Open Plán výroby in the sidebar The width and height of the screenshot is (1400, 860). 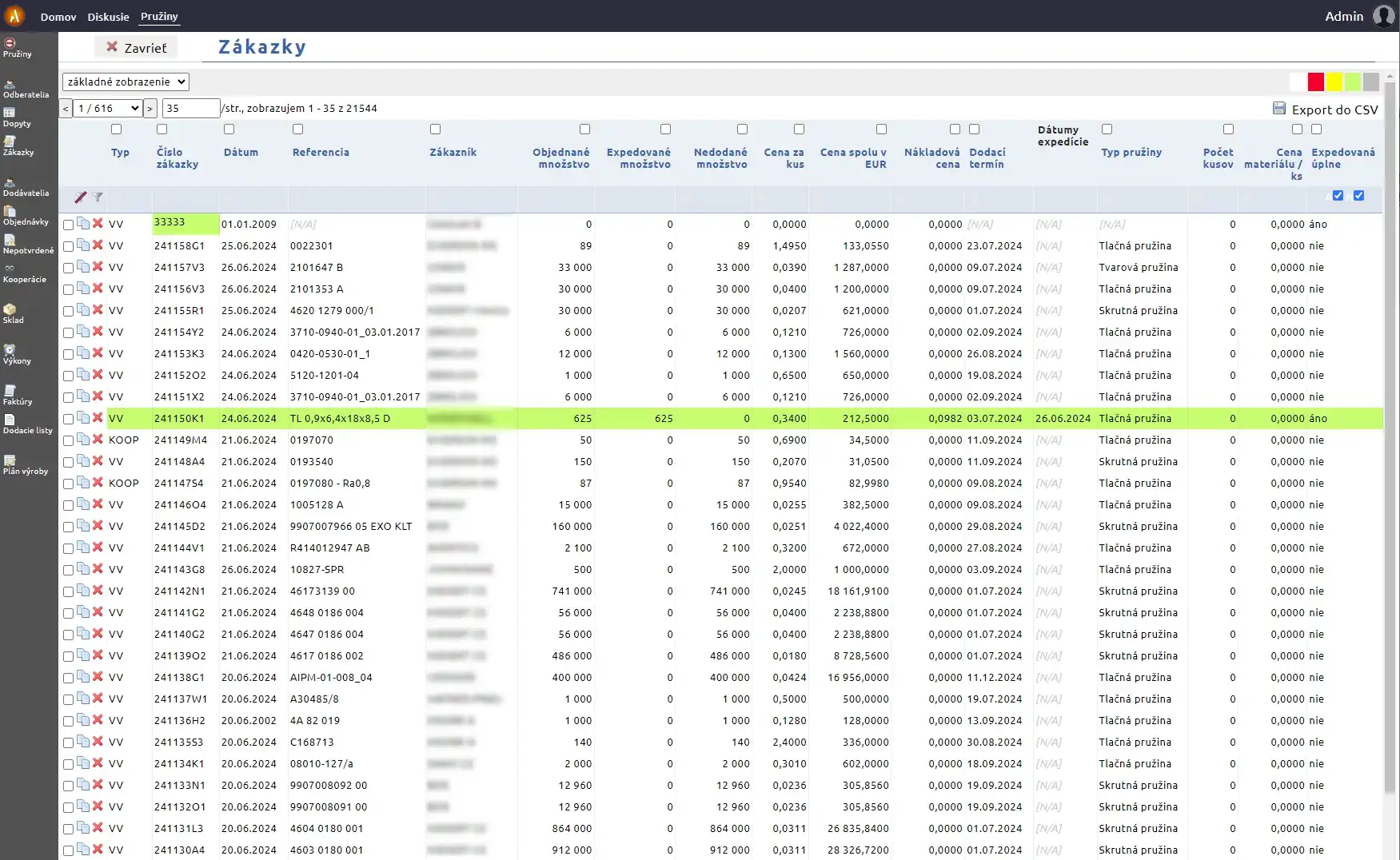click(26, 465)
